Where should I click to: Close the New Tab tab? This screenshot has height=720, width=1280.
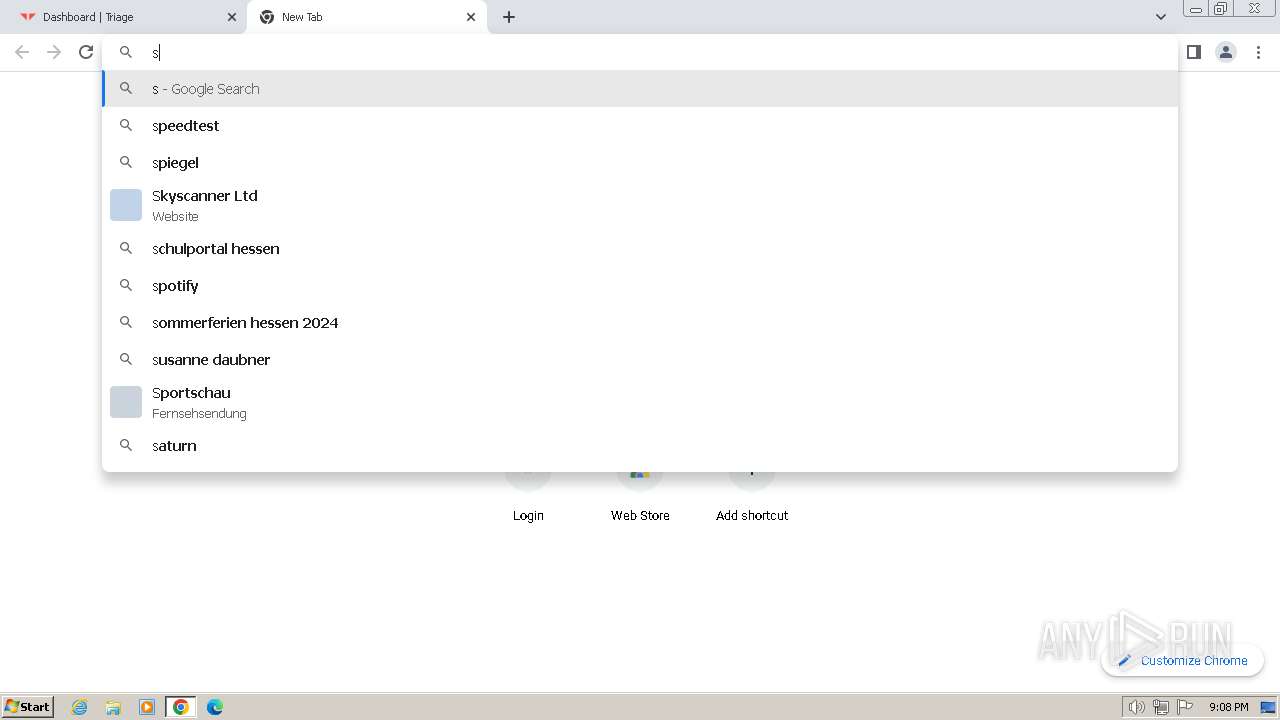(x=471, y=17)
